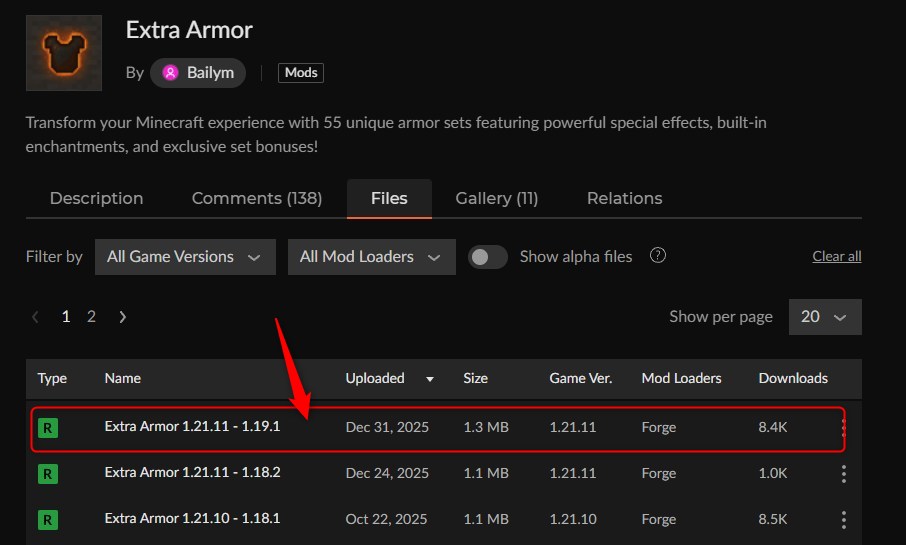Click release icon for Extra Armor 1.19.1
The width and height of the screenshot is (906, 545).
pos(48,428)
